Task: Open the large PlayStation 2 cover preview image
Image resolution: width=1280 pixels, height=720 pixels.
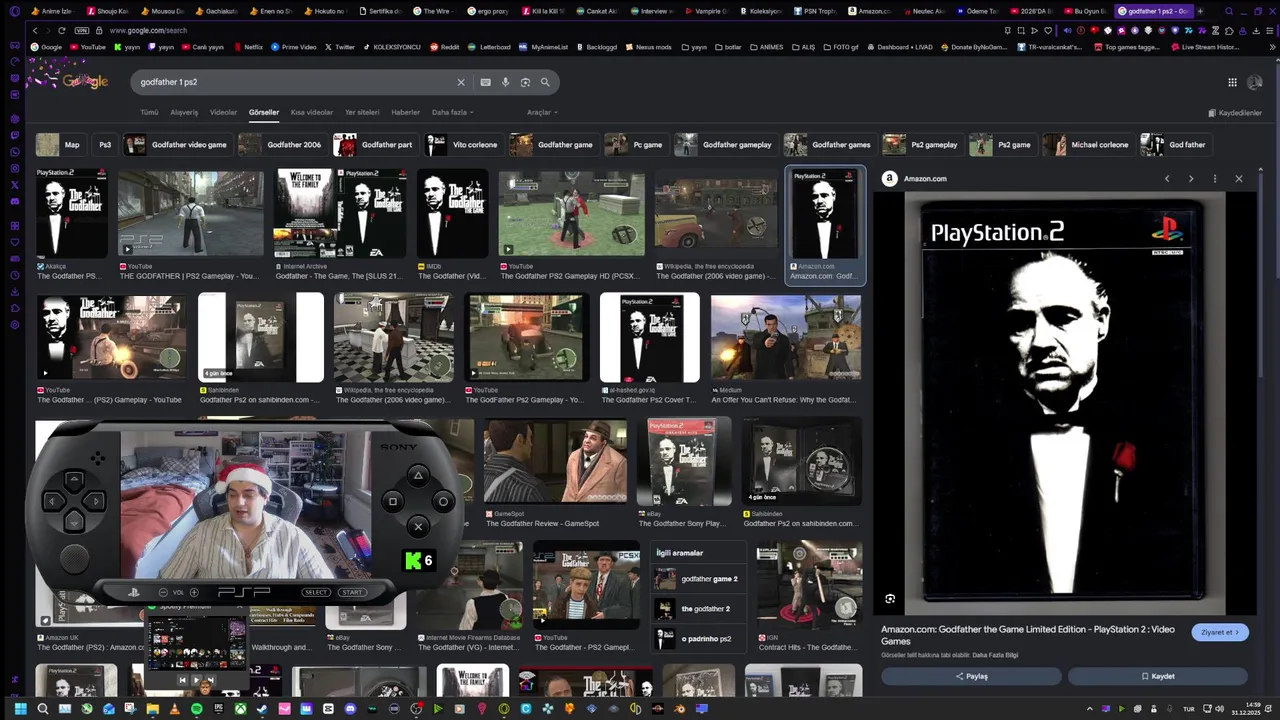Action: [x=1065, y=403]
